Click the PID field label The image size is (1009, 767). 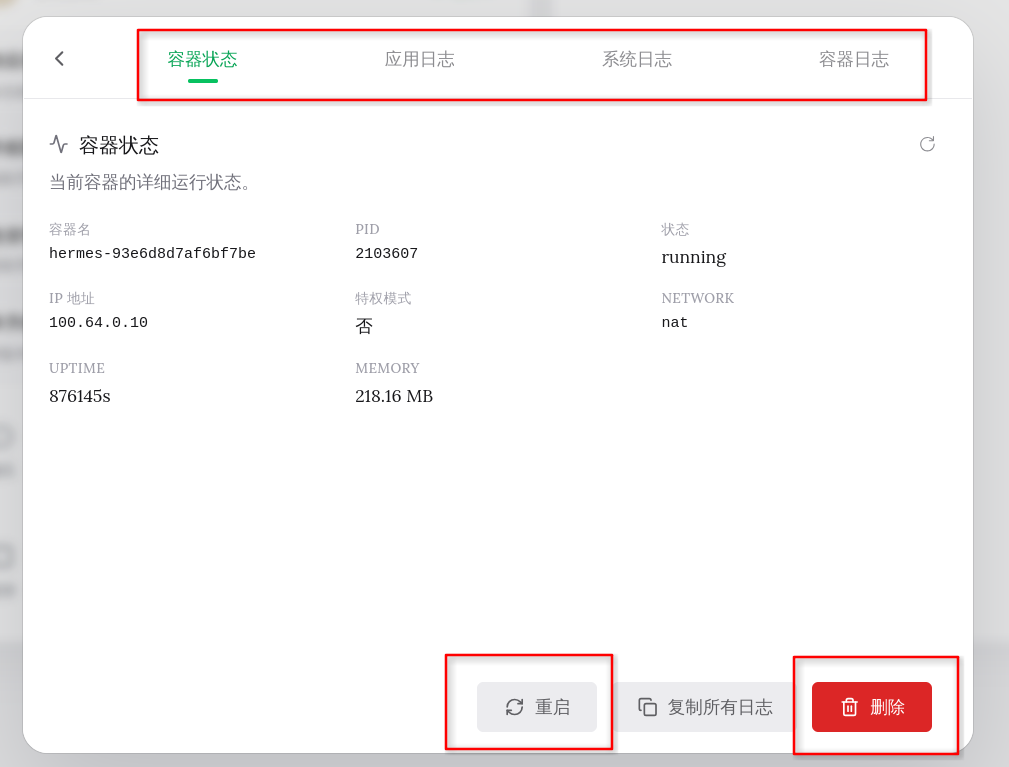click(x=367, y=229)
